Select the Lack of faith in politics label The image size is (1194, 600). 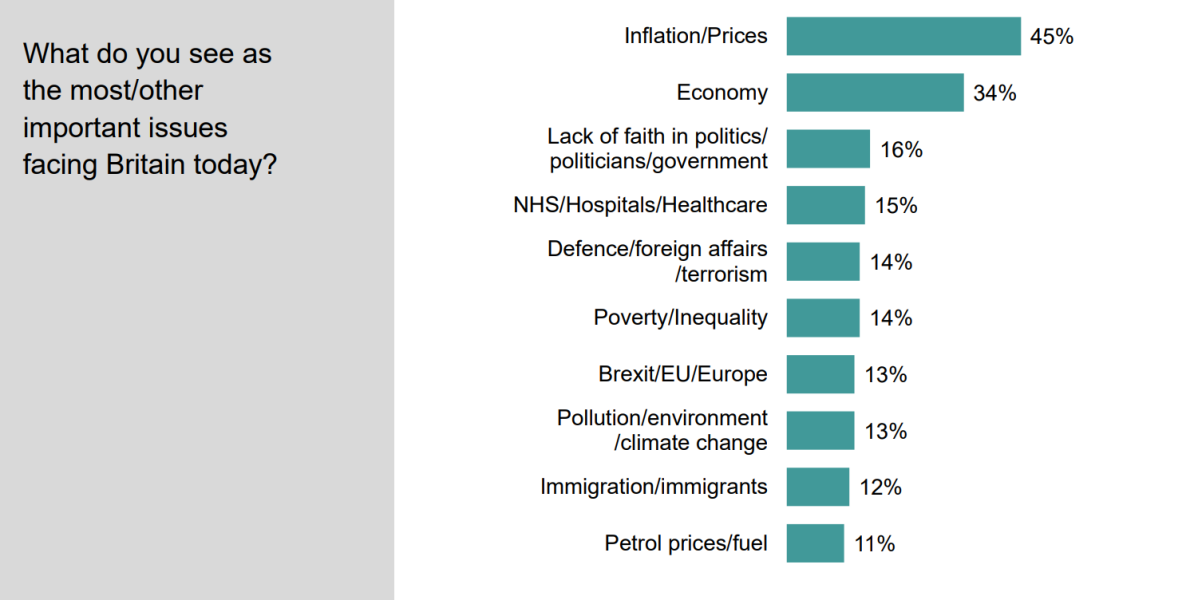pyautogui.click(x=657, y=149)
